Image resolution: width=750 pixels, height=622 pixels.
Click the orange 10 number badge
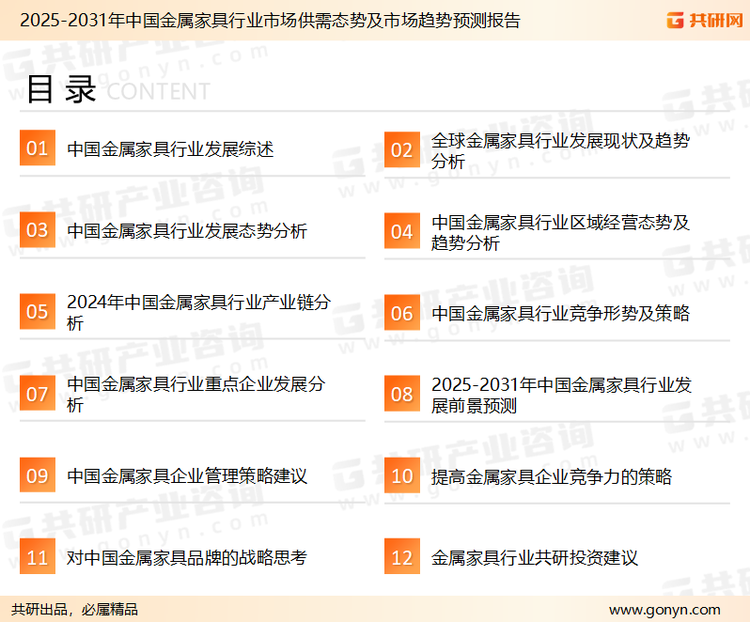click(x=402, y=476)
